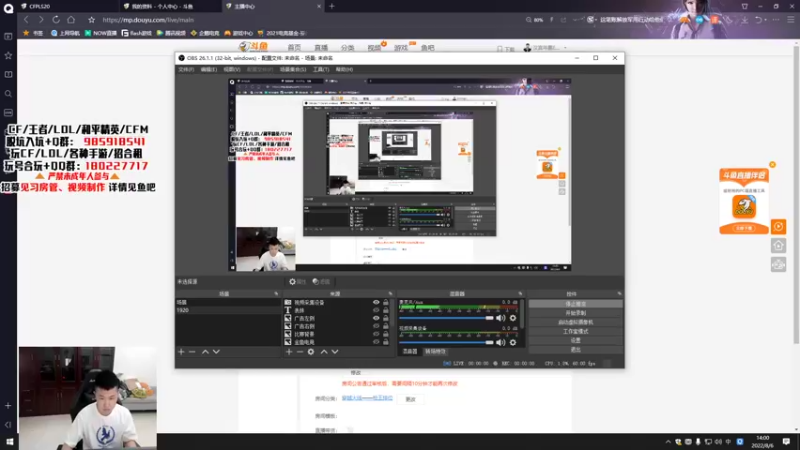
Task: Click the browser address bar
Action: click(x=306, y=20)
